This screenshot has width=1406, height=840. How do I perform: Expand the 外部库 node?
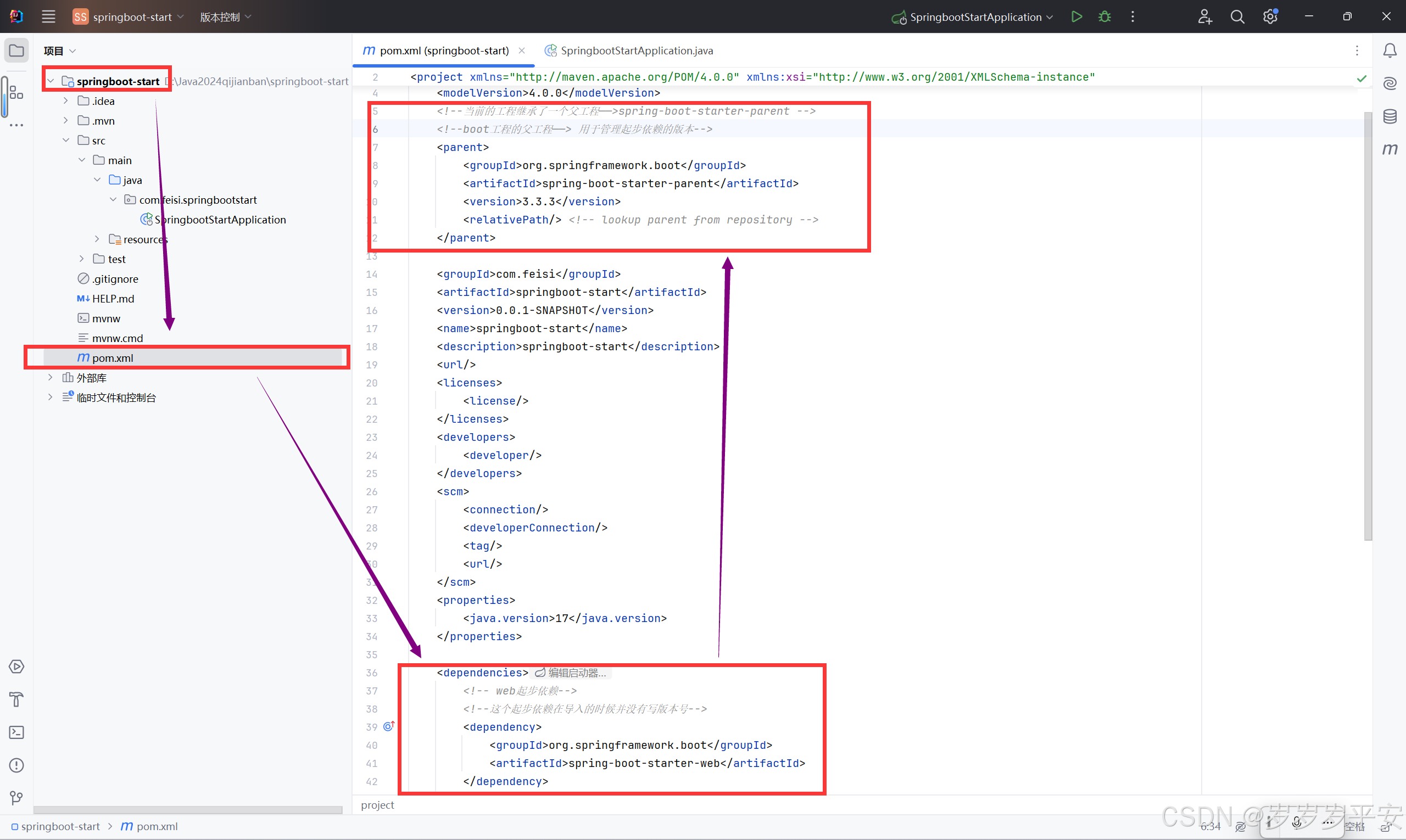(x=51, y=378)
